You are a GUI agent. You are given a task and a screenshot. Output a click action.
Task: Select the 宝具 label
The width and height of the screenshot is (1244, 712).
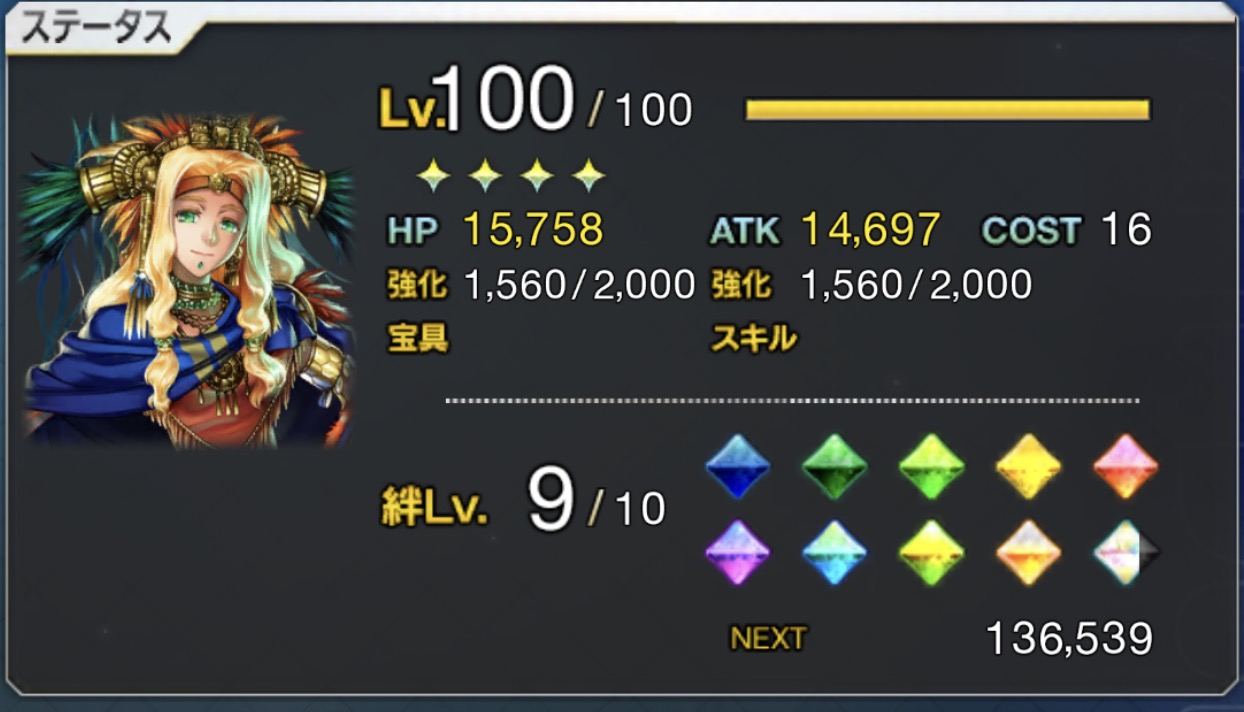[x=418, y=339]
